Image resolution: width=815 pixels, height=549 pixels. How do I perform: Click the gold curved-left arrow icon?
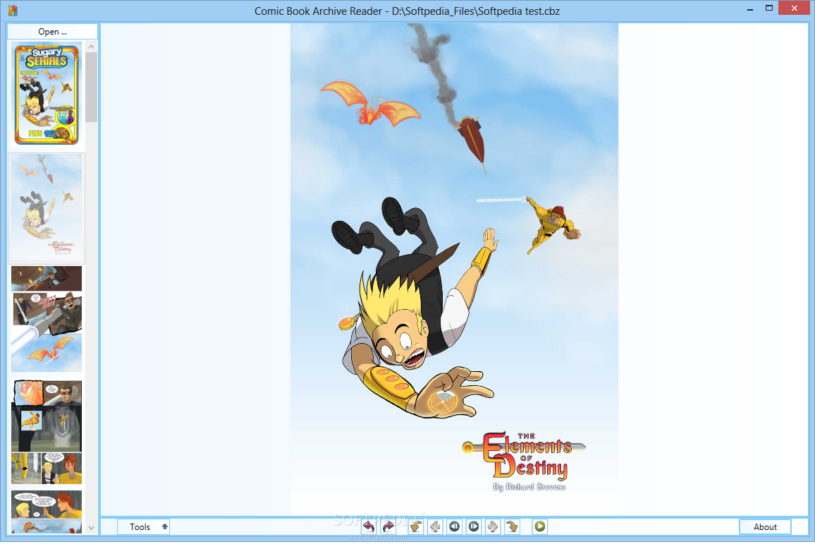pyautogui.click(x=416, y=527)
